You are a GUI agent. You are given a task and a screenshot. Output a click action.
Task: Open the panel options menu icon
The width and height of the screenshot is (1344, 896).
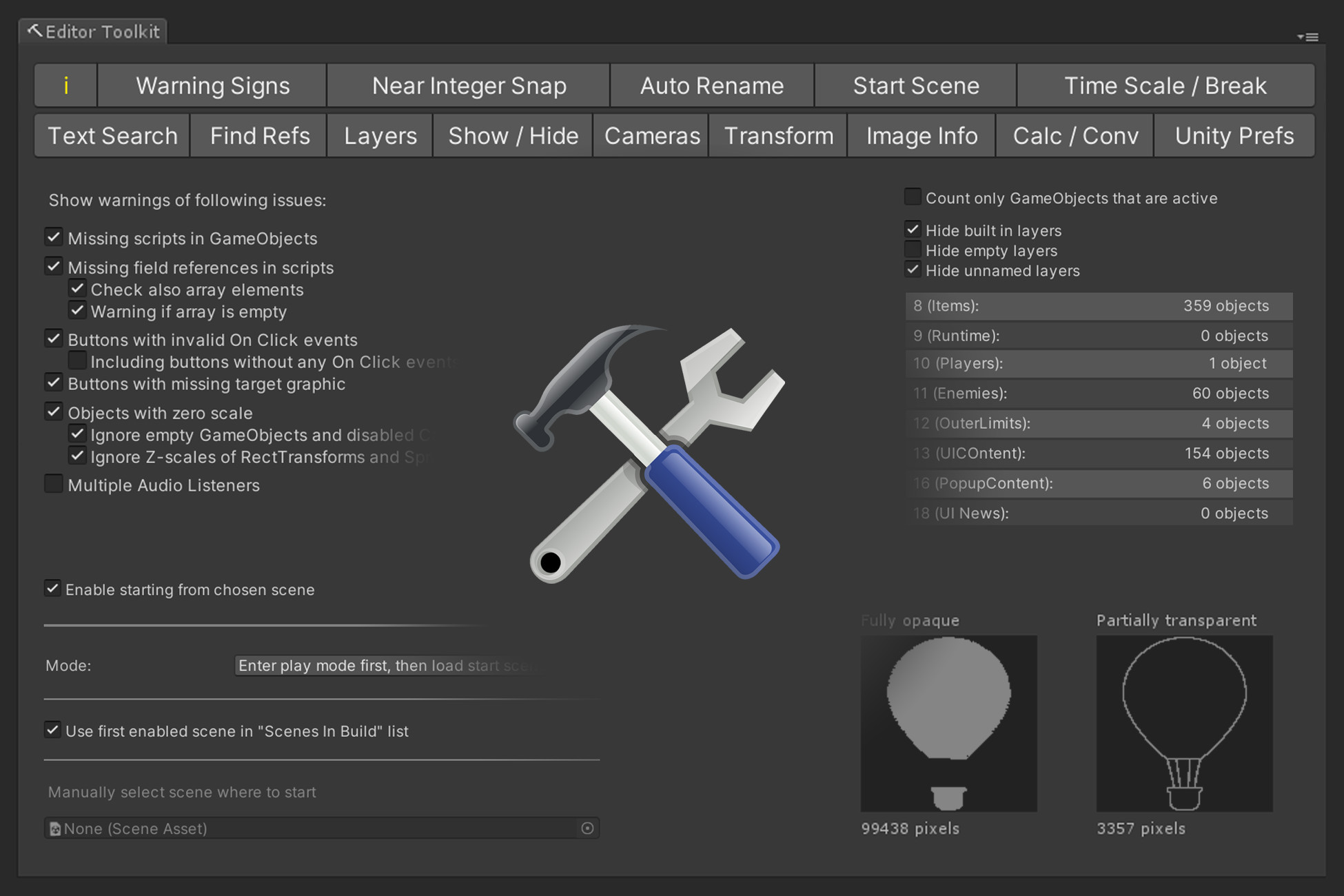point(1307,37)
